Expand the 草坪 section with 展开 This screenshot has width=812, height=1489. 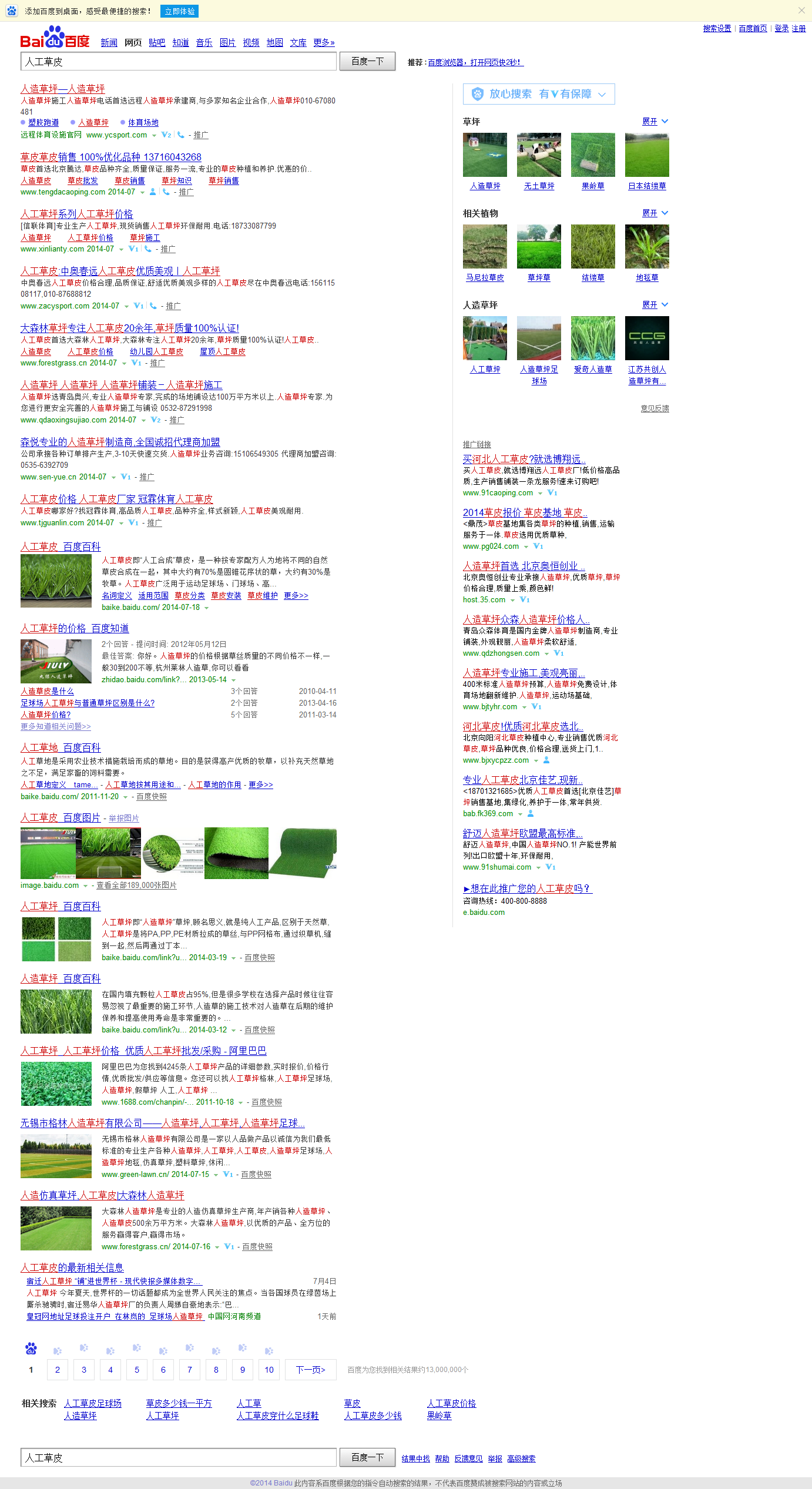coord(655,122)
